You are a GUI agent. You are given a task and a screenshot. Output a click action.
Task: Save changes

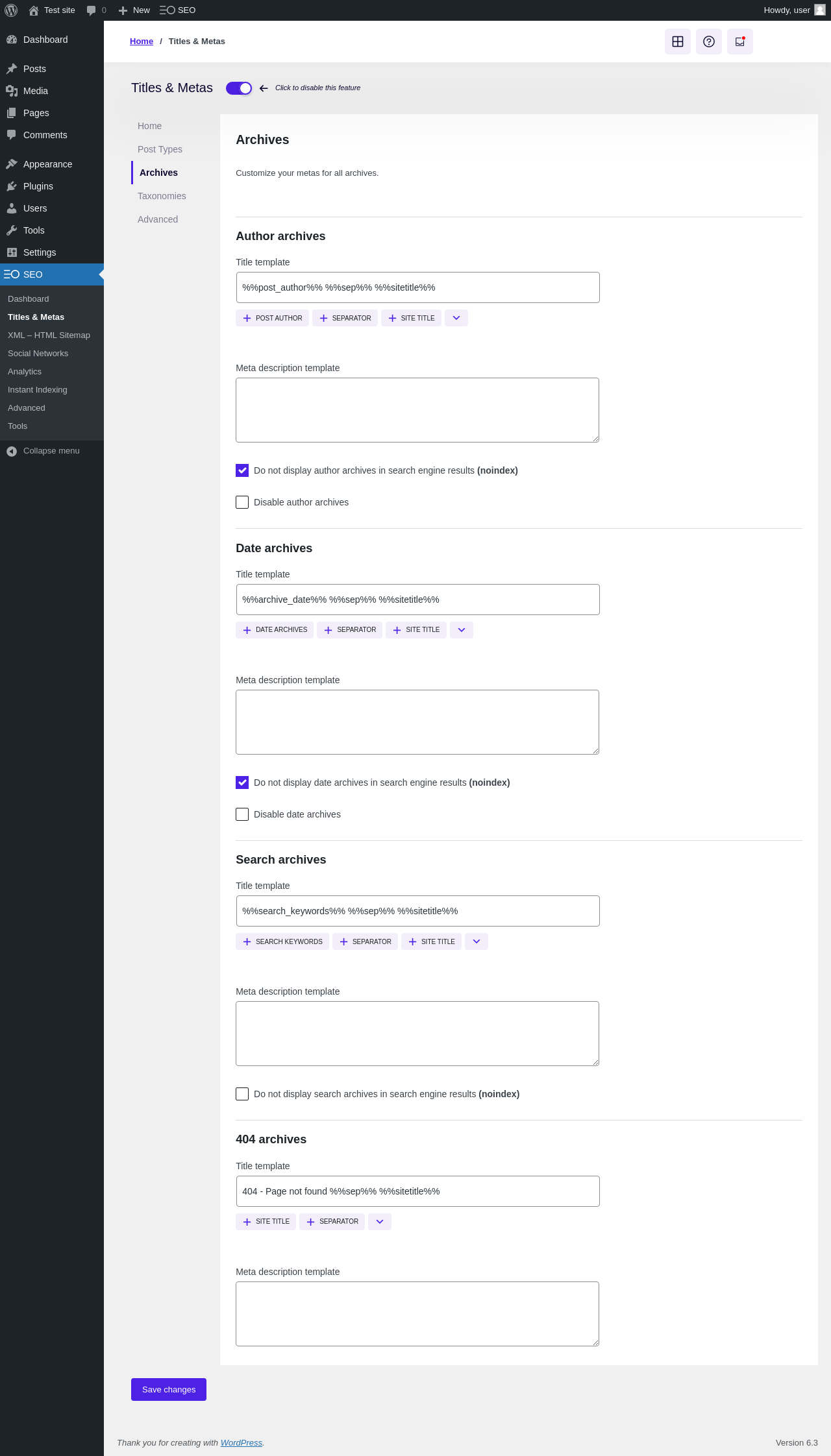pyautogui.click(x=169, y=1389)
